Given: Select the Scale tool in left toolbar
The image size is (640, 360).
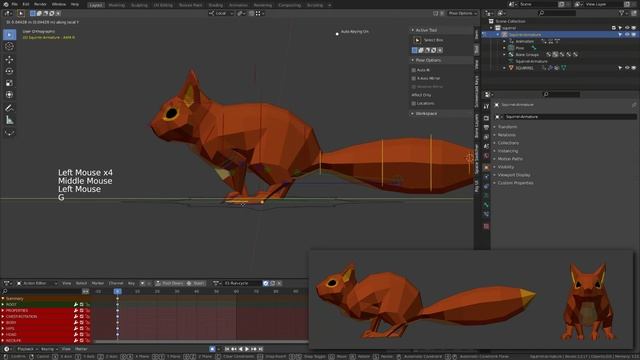Looking at the screenshot, I should click(9, 83).
